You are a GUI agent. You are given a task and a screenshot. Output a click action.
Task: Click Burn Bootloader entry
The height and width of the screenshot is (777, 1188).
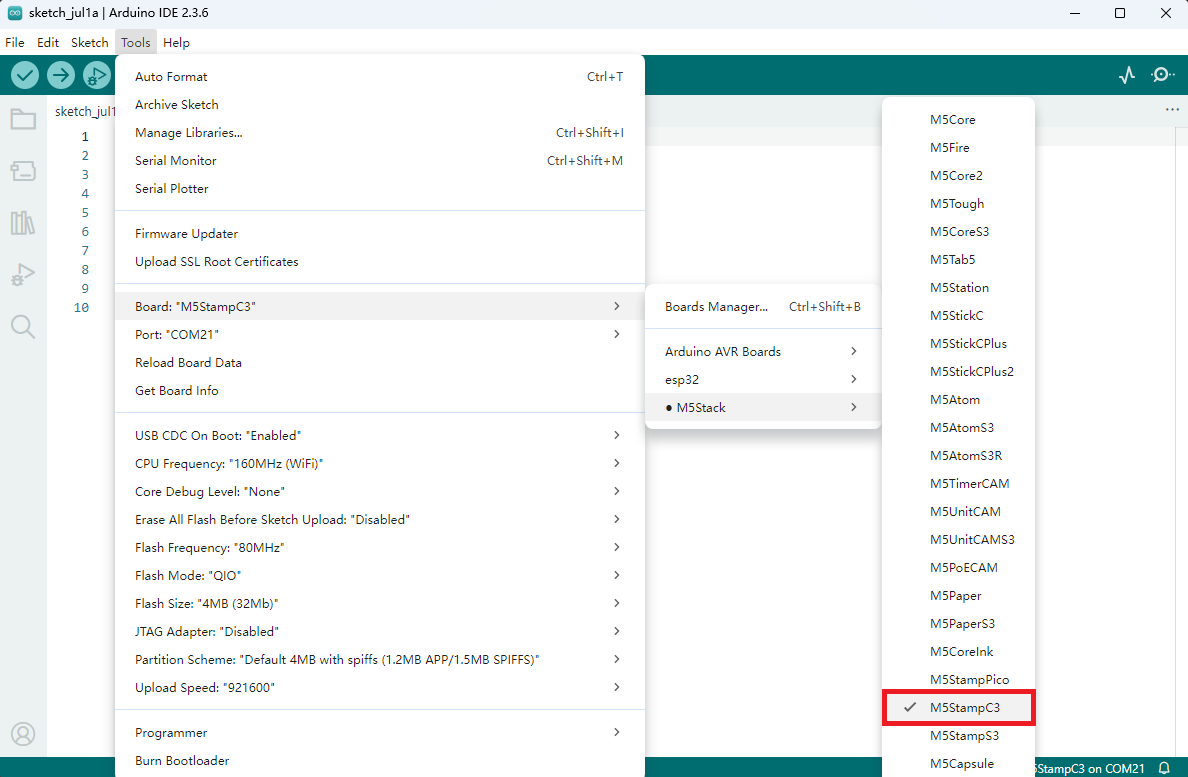(380, 761)
